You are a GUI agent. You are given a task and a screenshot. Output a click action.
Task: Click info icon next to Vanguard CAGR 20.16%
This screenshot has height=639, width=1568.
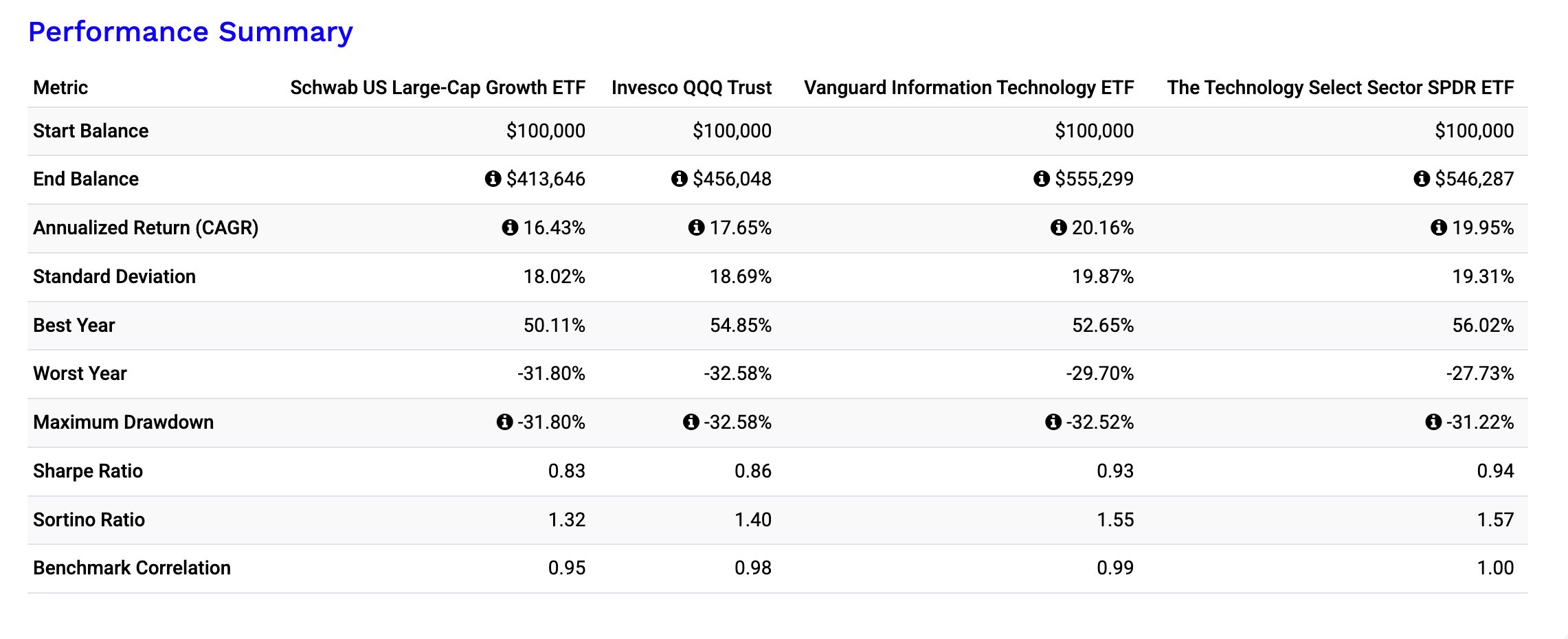point(1059,227)
